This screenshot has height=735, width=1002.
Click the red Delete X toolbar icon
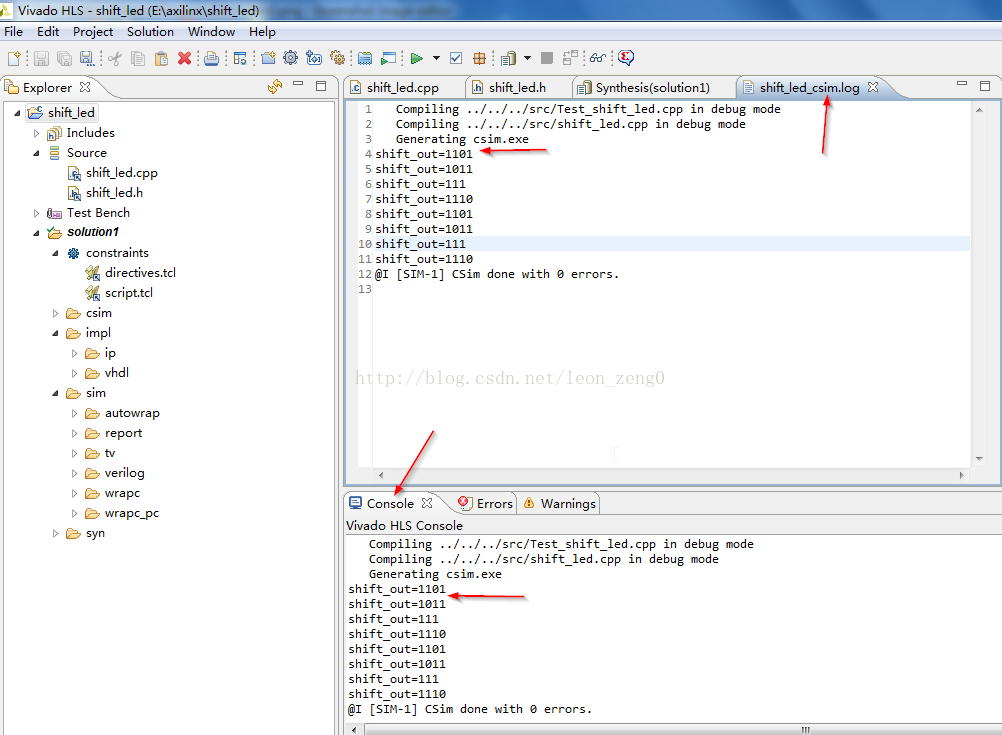point(184,58)
